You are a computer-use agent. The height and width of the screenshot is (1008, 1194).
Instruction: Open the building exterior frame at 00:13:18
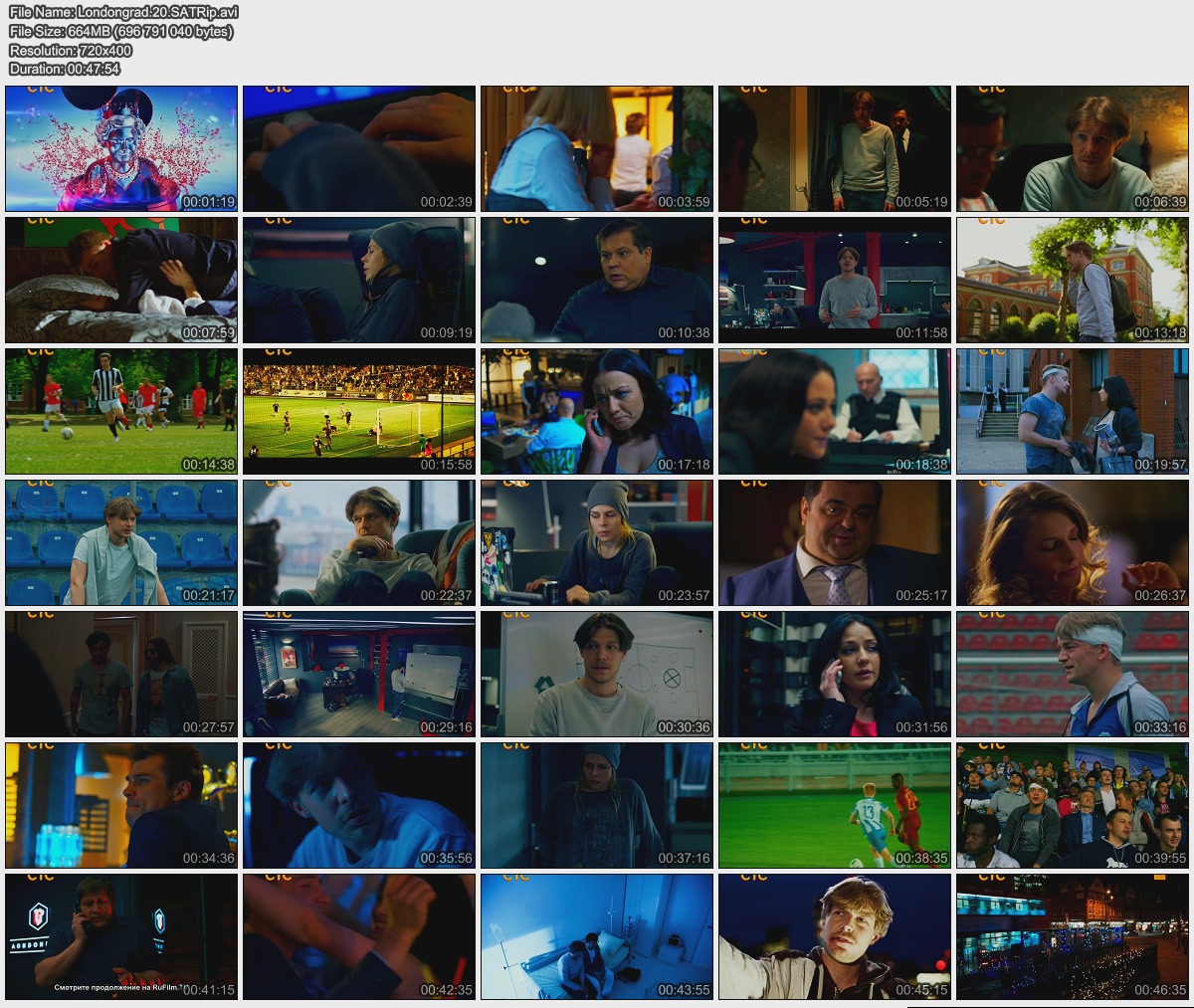click(x=1073, y=280)
